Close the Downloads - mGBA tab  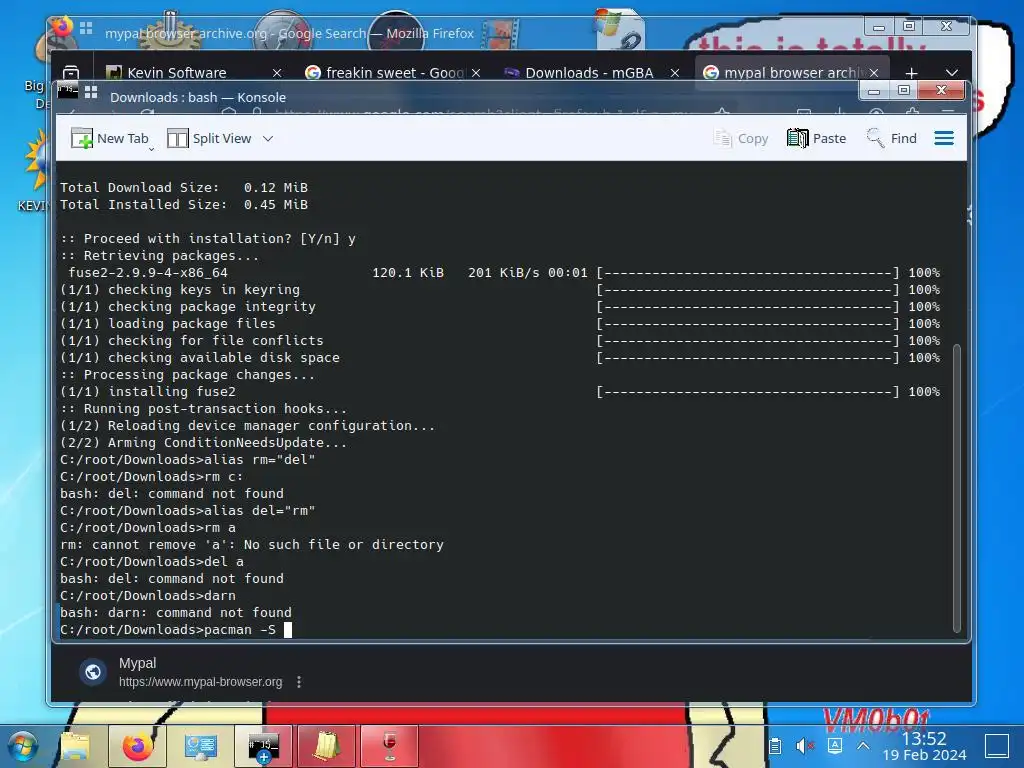point(675,73)
